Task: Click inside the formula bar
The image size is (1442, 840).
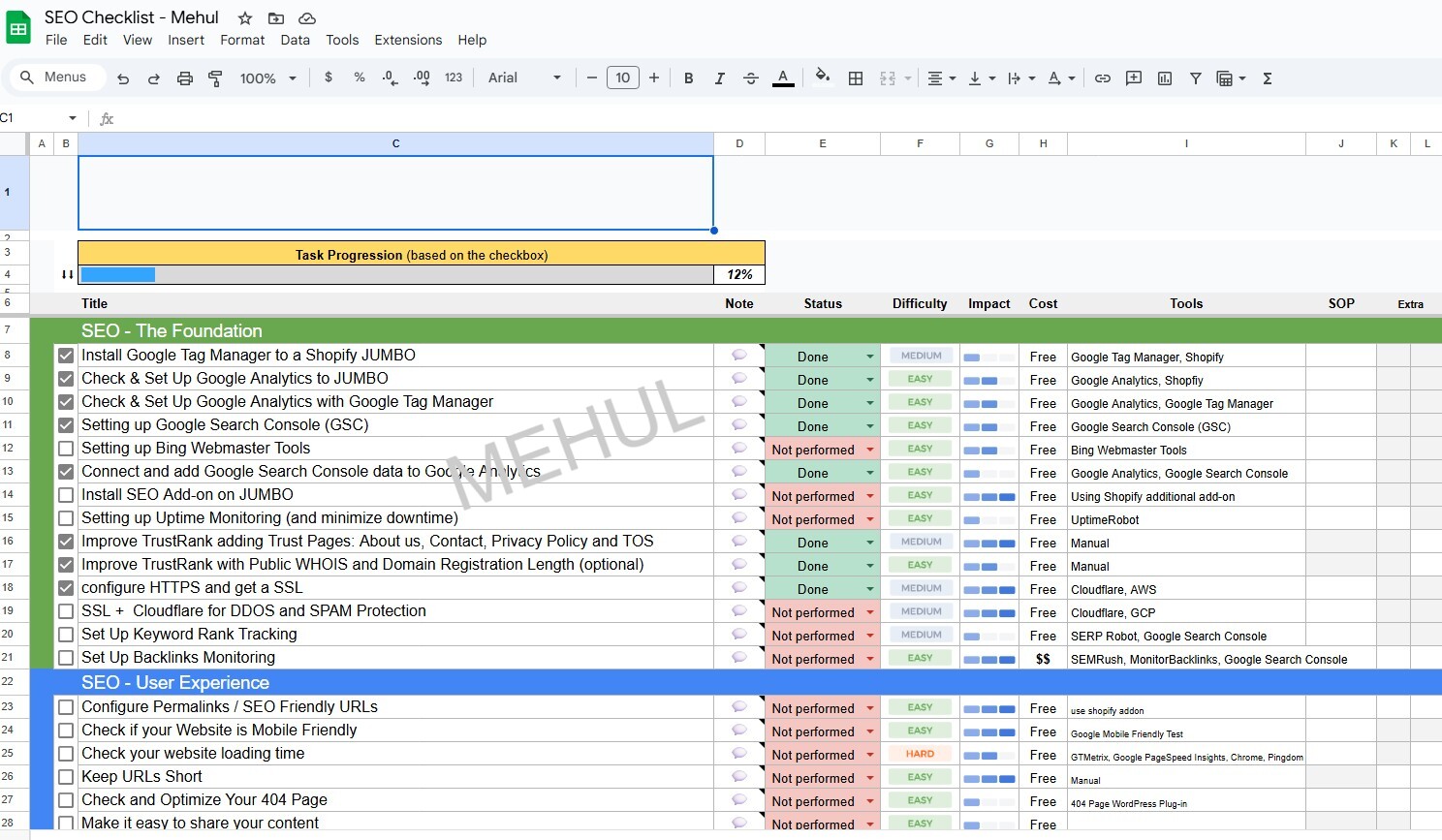Action: pyautogui.click(x=388, y=118)
